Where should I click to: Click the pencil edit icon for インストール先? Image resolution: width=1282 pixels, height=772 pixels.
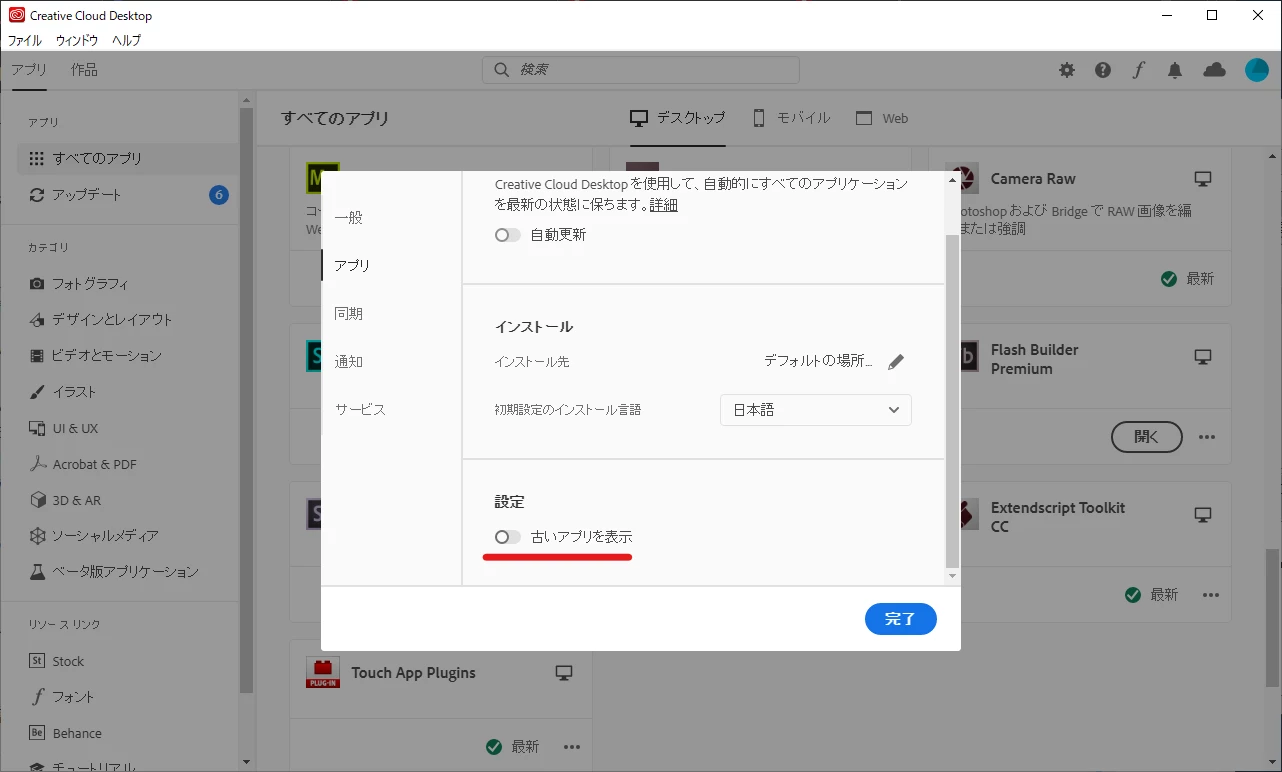[896, 362]
